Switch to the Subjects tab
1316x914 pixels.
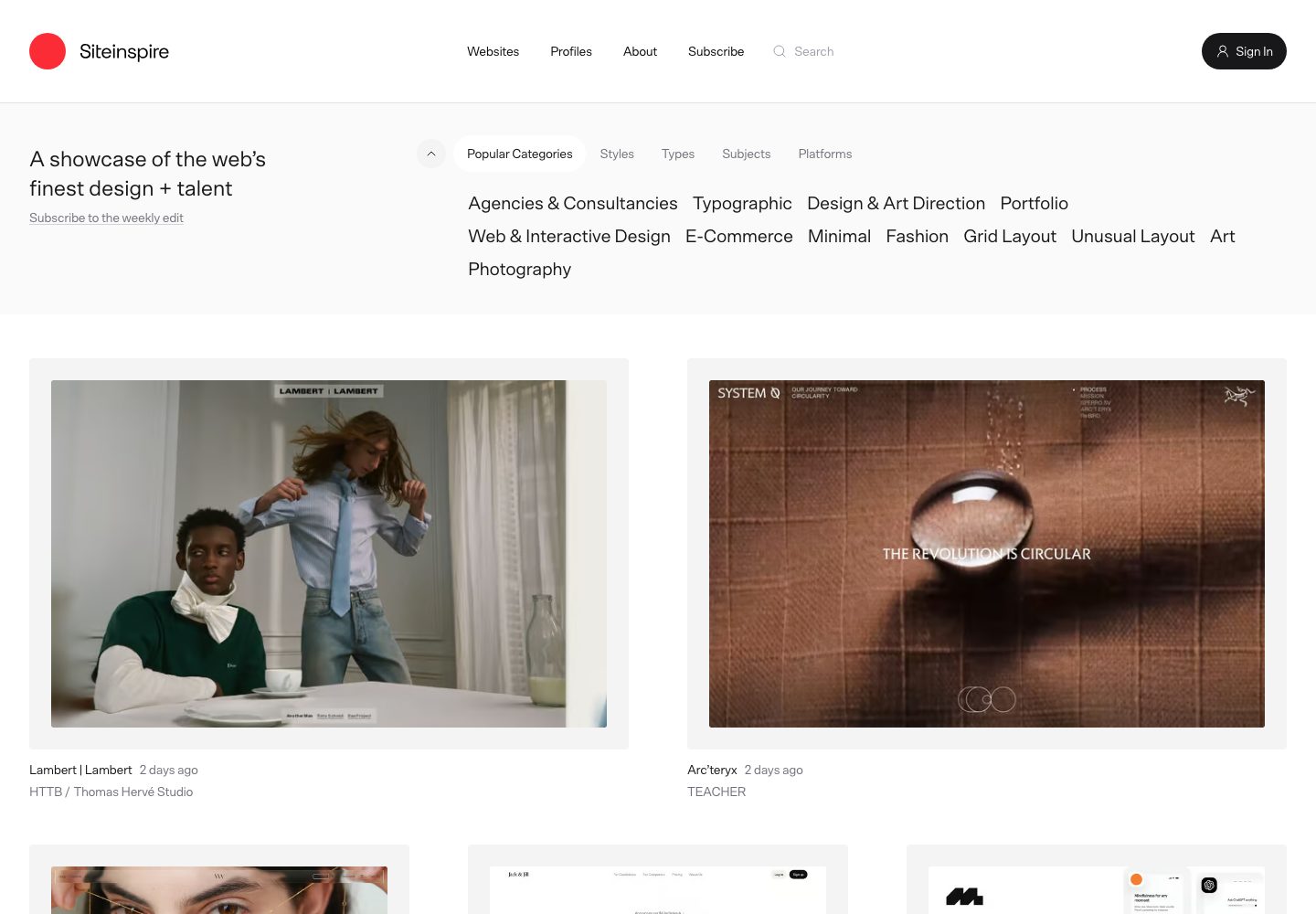(x=746, y=154)
